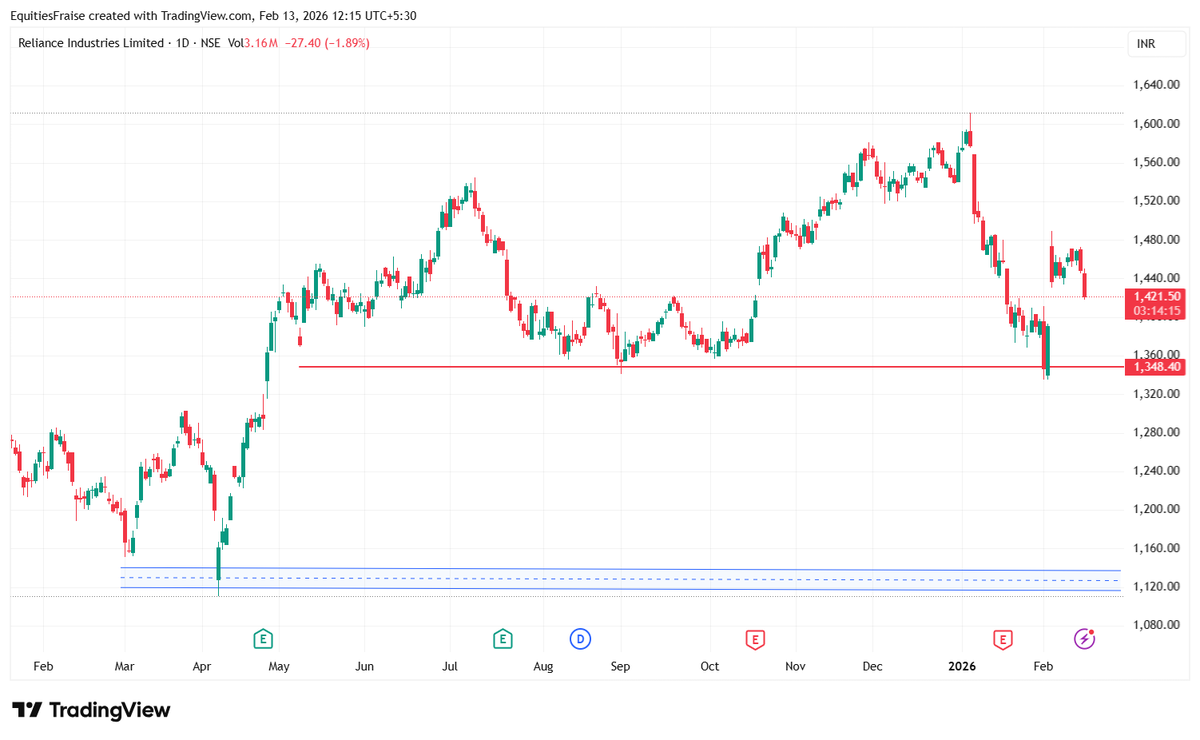Click the green earnings E marker near May
1200x740 pixels.
coord(262,638)
